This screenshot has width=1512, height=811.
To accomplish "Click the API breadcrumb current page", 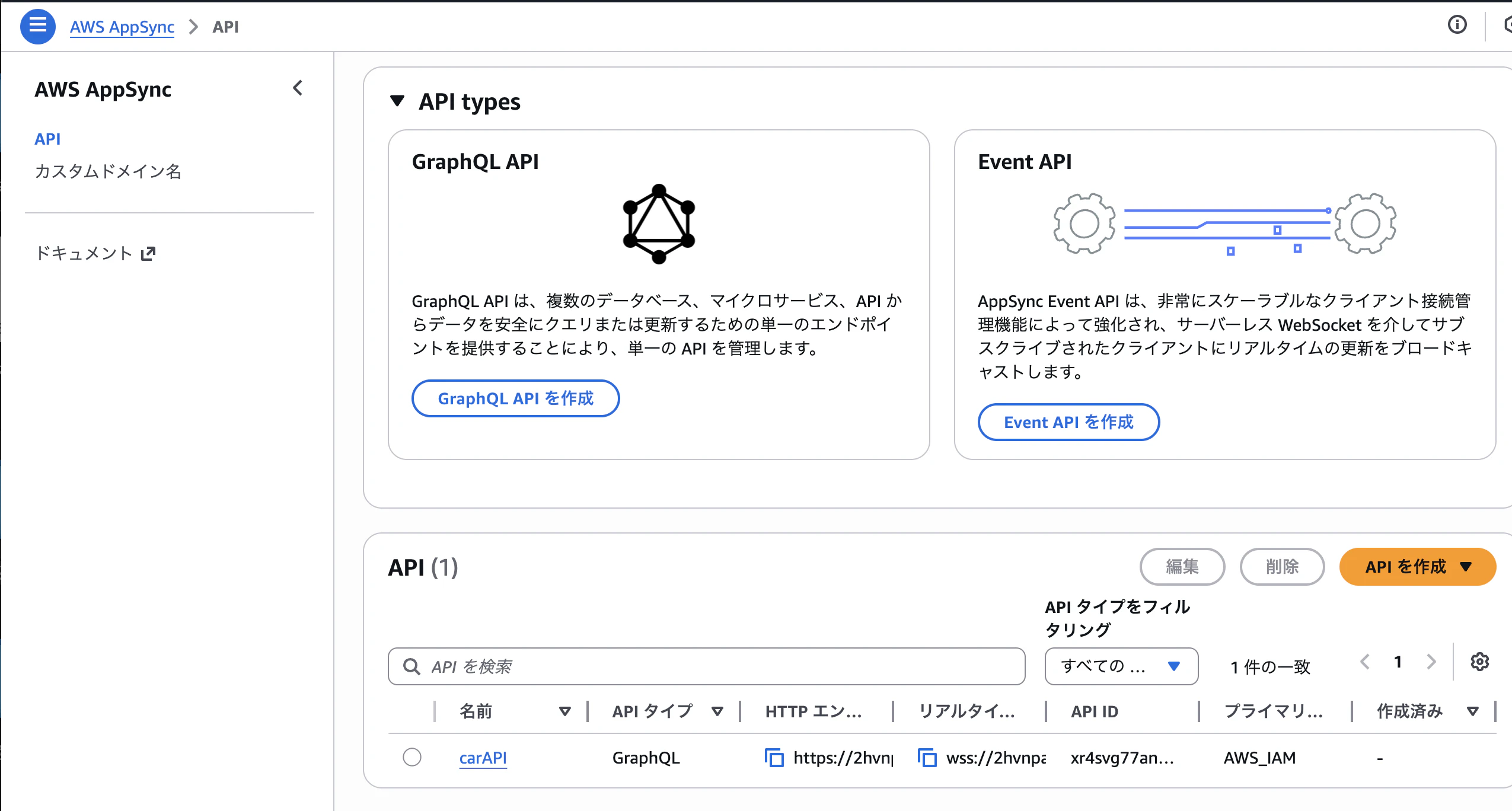I will pyautogui.click(x=226, y=27).
